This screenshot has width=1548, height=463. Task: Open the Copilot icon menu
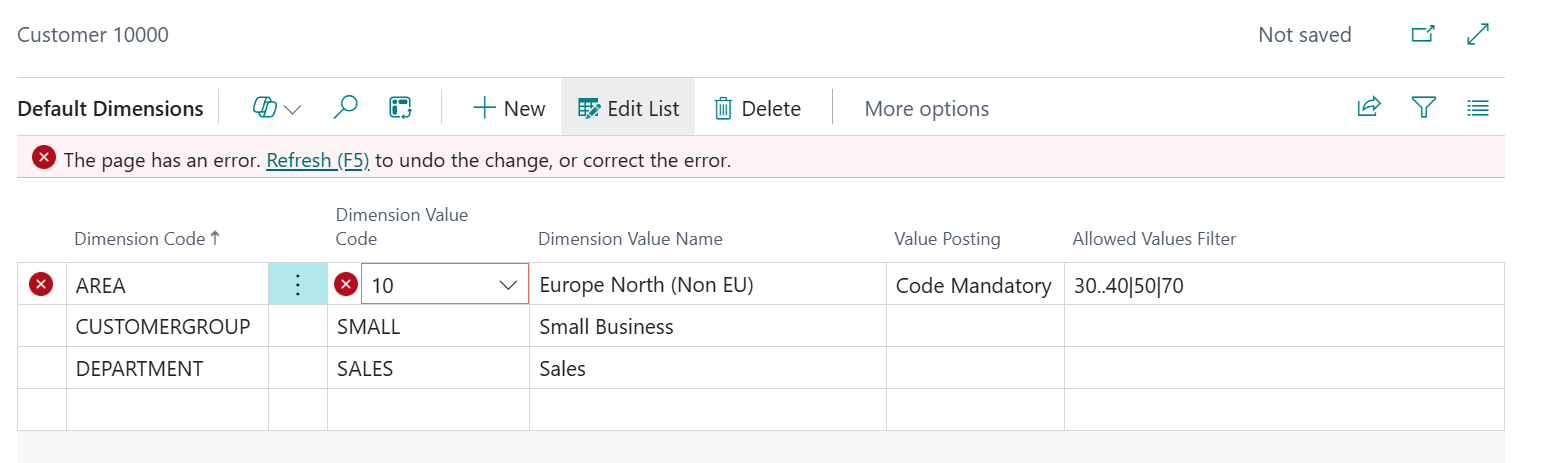pyautogui.click(x=265, y=108)
